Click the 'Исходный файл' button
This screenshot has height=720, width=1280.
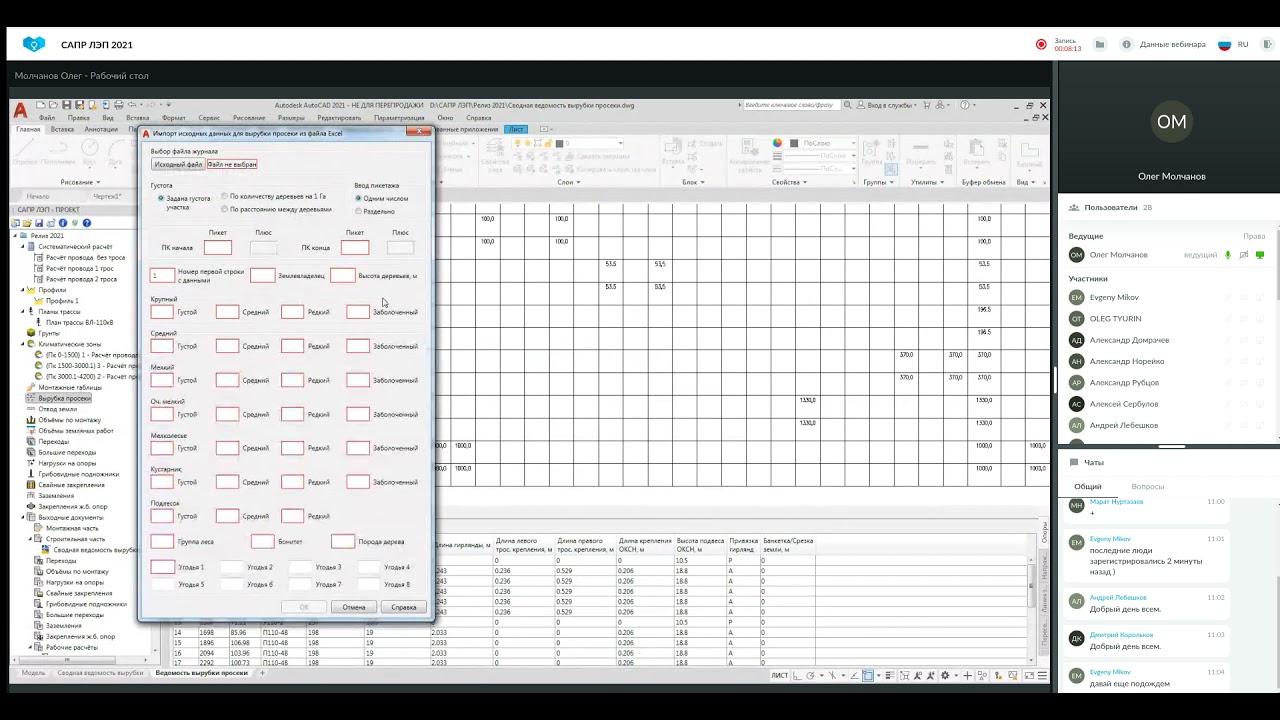[x=178, y=164]
